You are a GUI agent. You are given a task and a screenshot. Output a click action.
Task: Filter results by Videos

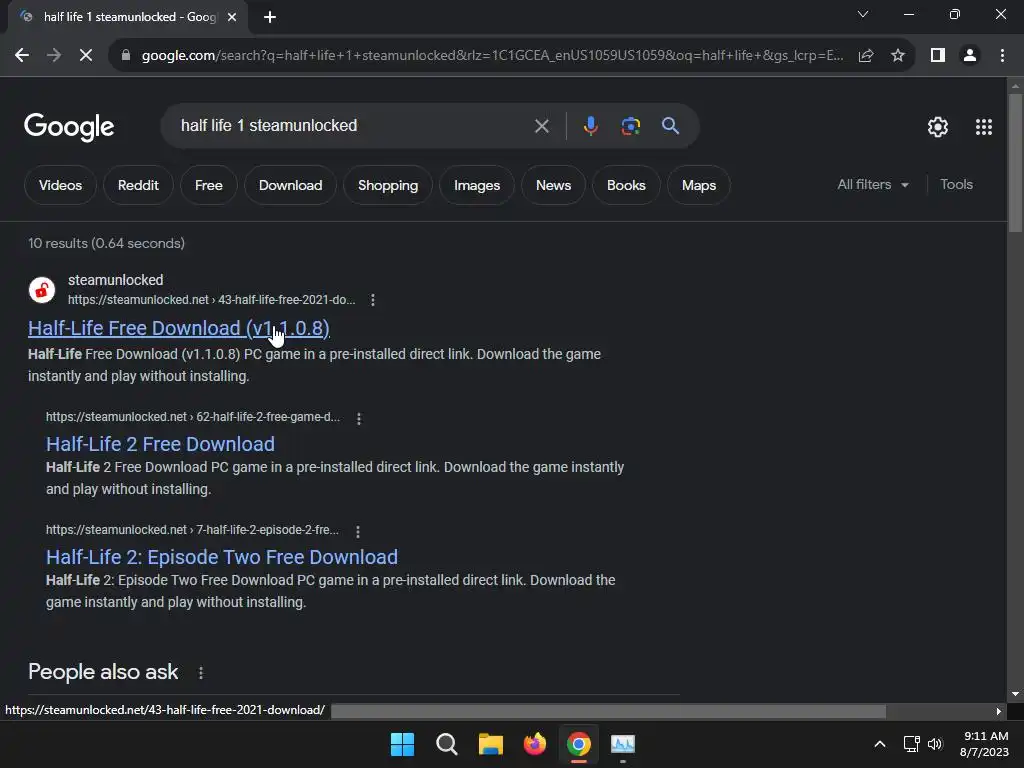click(x=60, y=185)
